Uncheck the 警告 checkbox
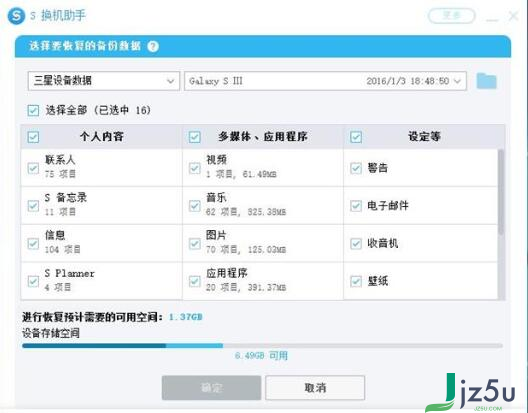This screenshot has width=528, height=413. coord(356,168)
